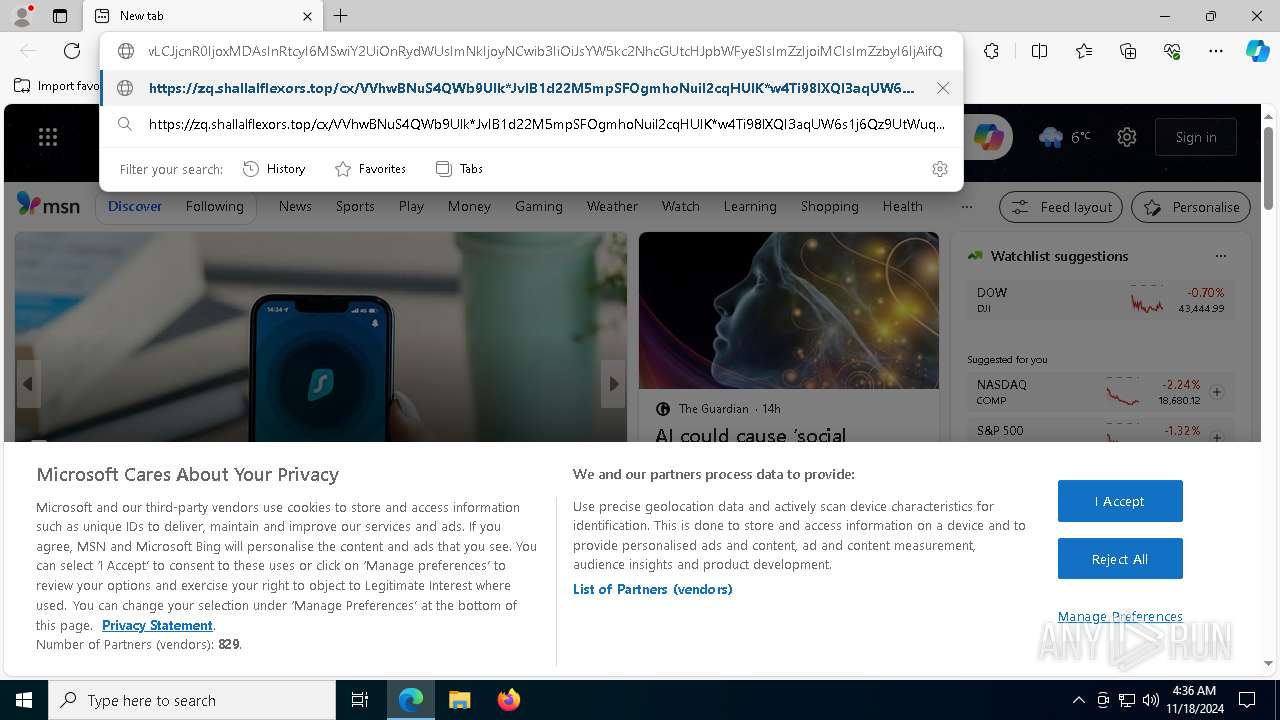Screen dimensions: 1280x720
Task: Open Edge Settings and more menu
Action: click(1216, 51)
